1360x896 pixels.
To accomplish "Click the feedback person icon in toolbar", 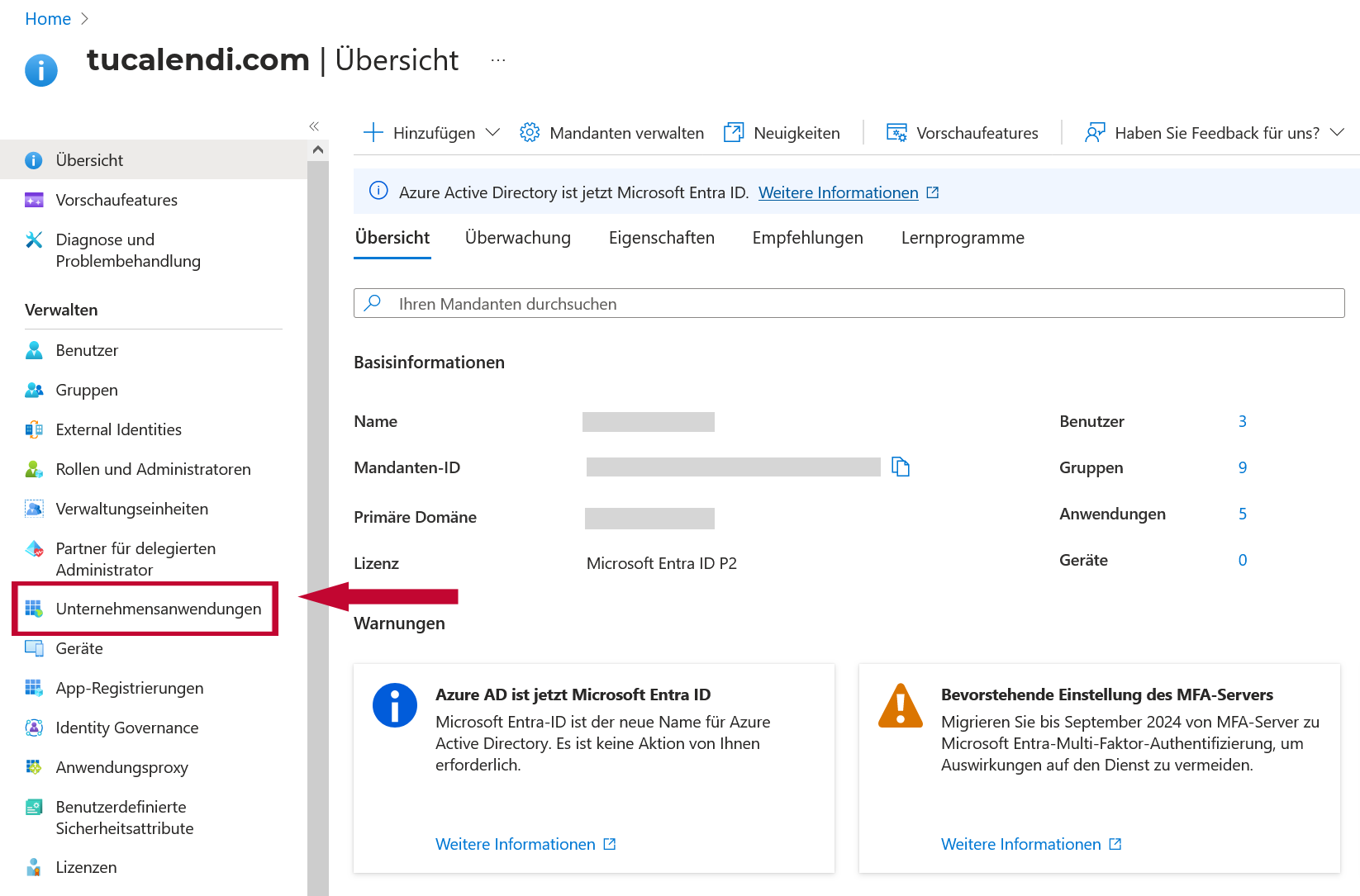I will click(x=1095, y=132).
